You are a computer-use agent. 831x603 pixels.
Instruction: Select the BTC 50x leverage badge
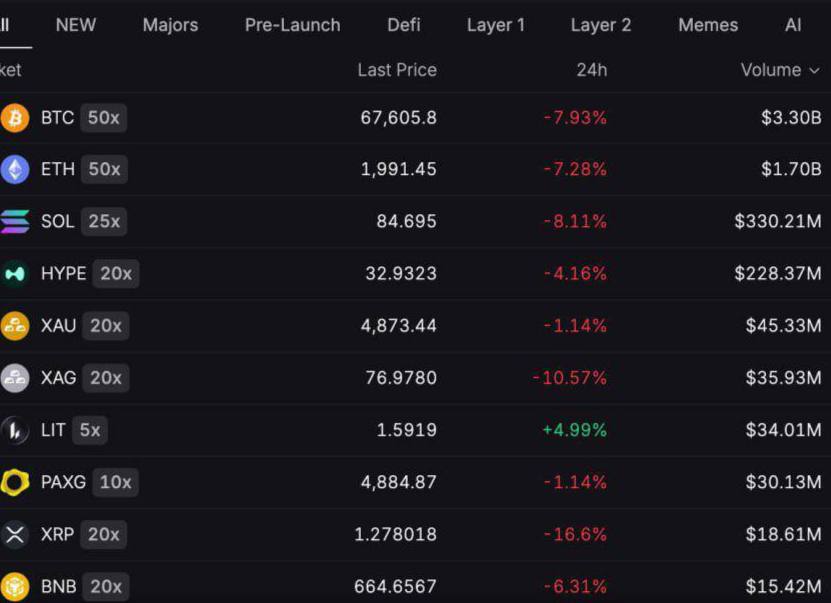(103, 118)
